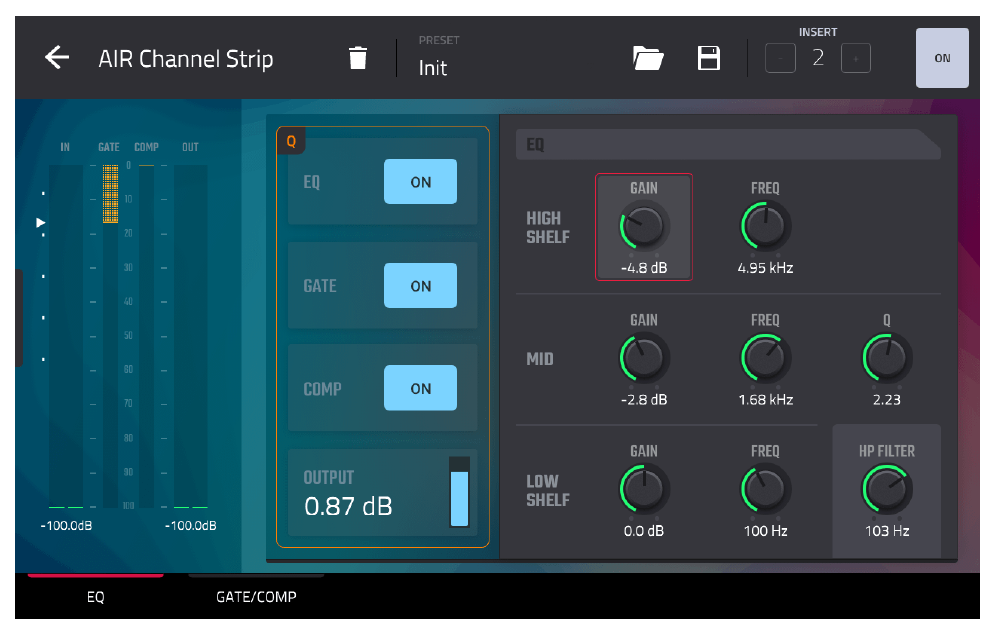Toggle the EQ section ON switch
The image size is (996, 636).
pyautogui.click(x=420, y=182)
